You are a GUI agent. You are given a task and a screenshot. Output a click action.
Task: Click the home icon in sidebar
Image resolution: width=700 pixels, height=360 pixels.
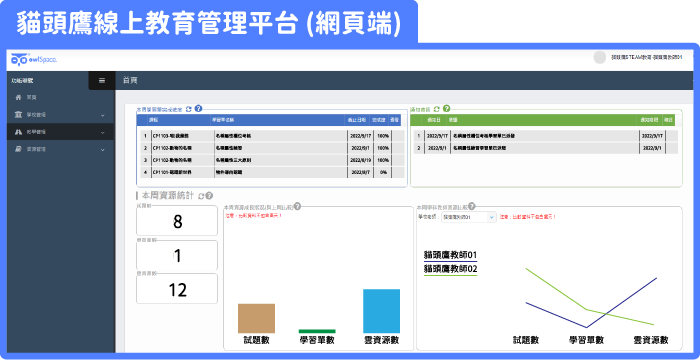pyautogui.click(x=18, y=97)
